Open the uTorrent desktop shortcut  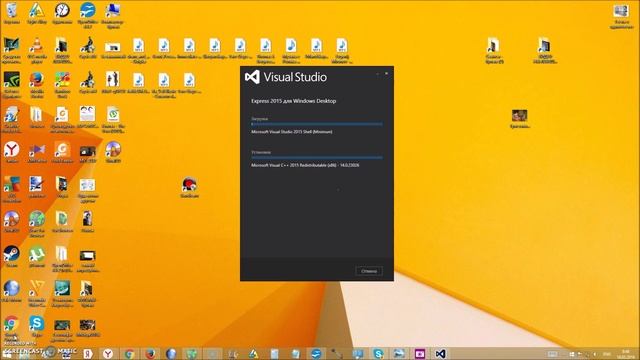tap(37, 256)
